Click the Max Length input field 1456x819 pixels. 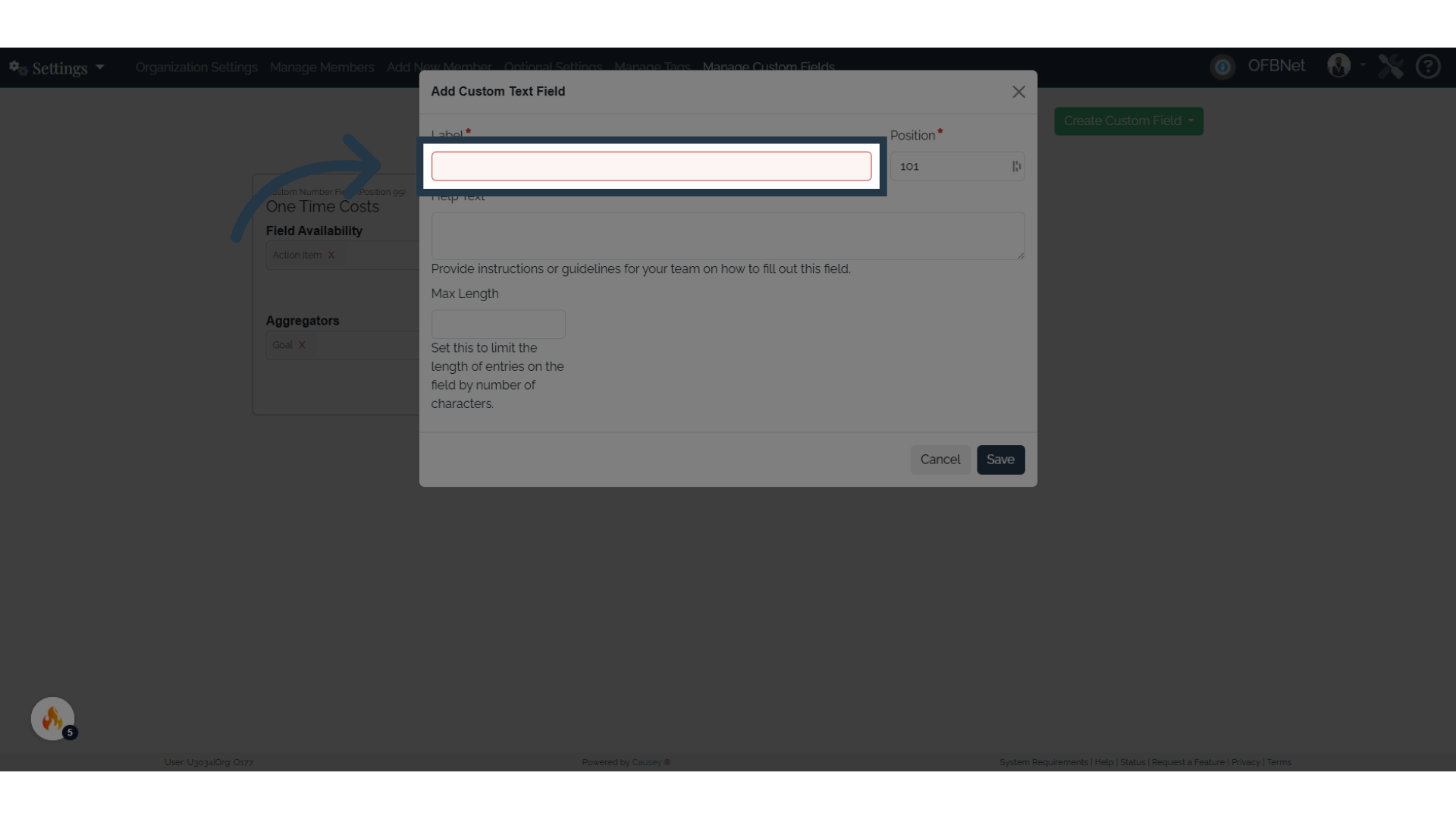point(498,324)
